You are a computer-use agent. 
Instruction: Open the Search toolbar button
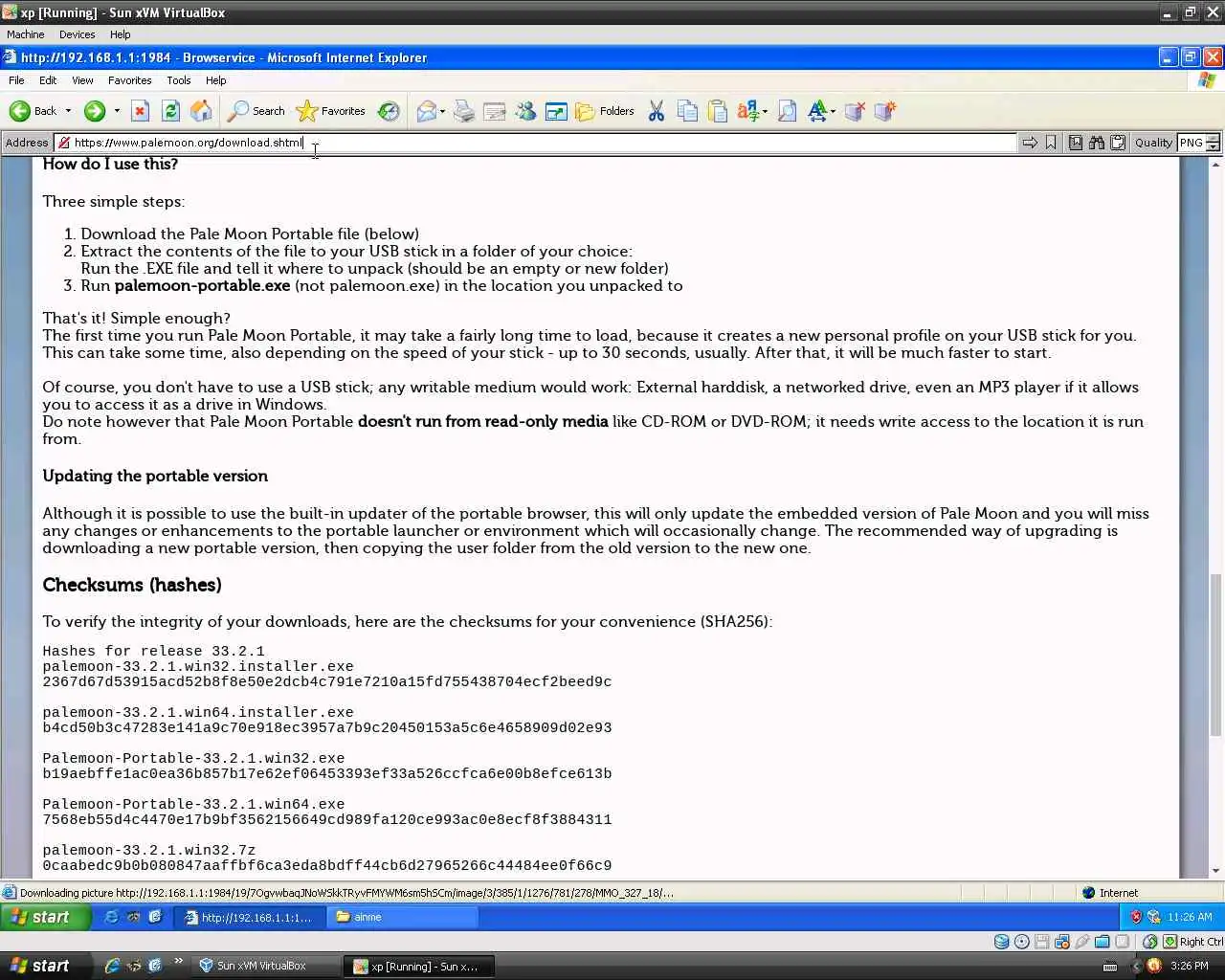pyautogui.click(x=256, y=111)
